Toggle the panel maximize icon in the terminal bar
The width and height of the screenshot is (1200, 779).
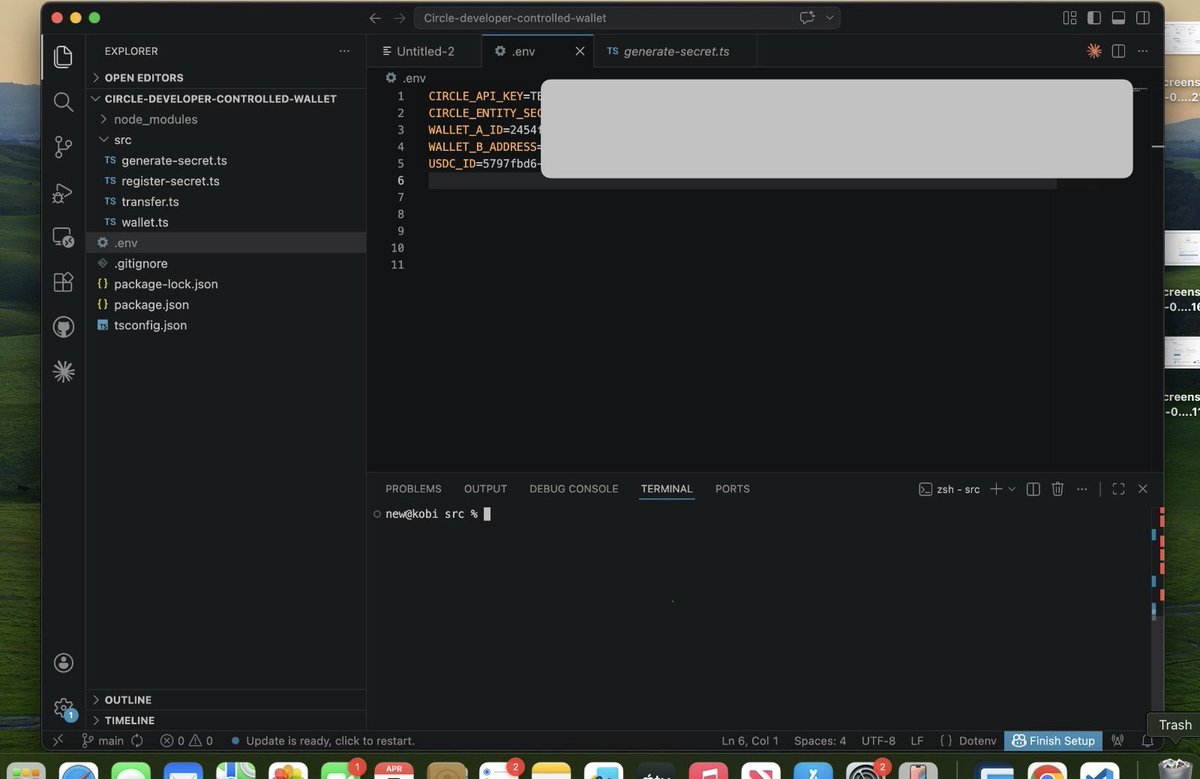click(x=1118, y=489)
